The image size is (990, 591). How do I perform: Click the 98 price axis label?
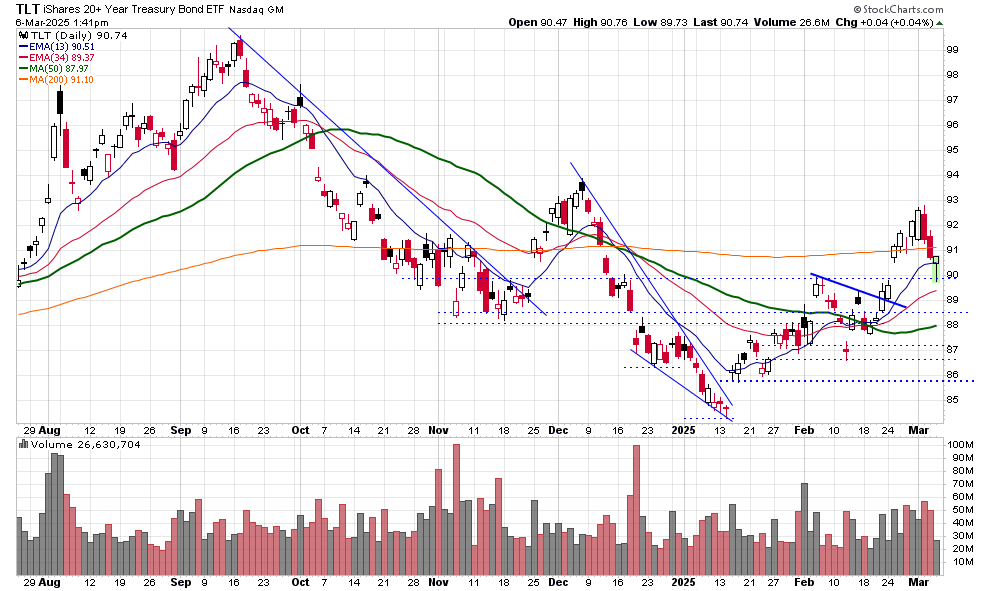952,75
